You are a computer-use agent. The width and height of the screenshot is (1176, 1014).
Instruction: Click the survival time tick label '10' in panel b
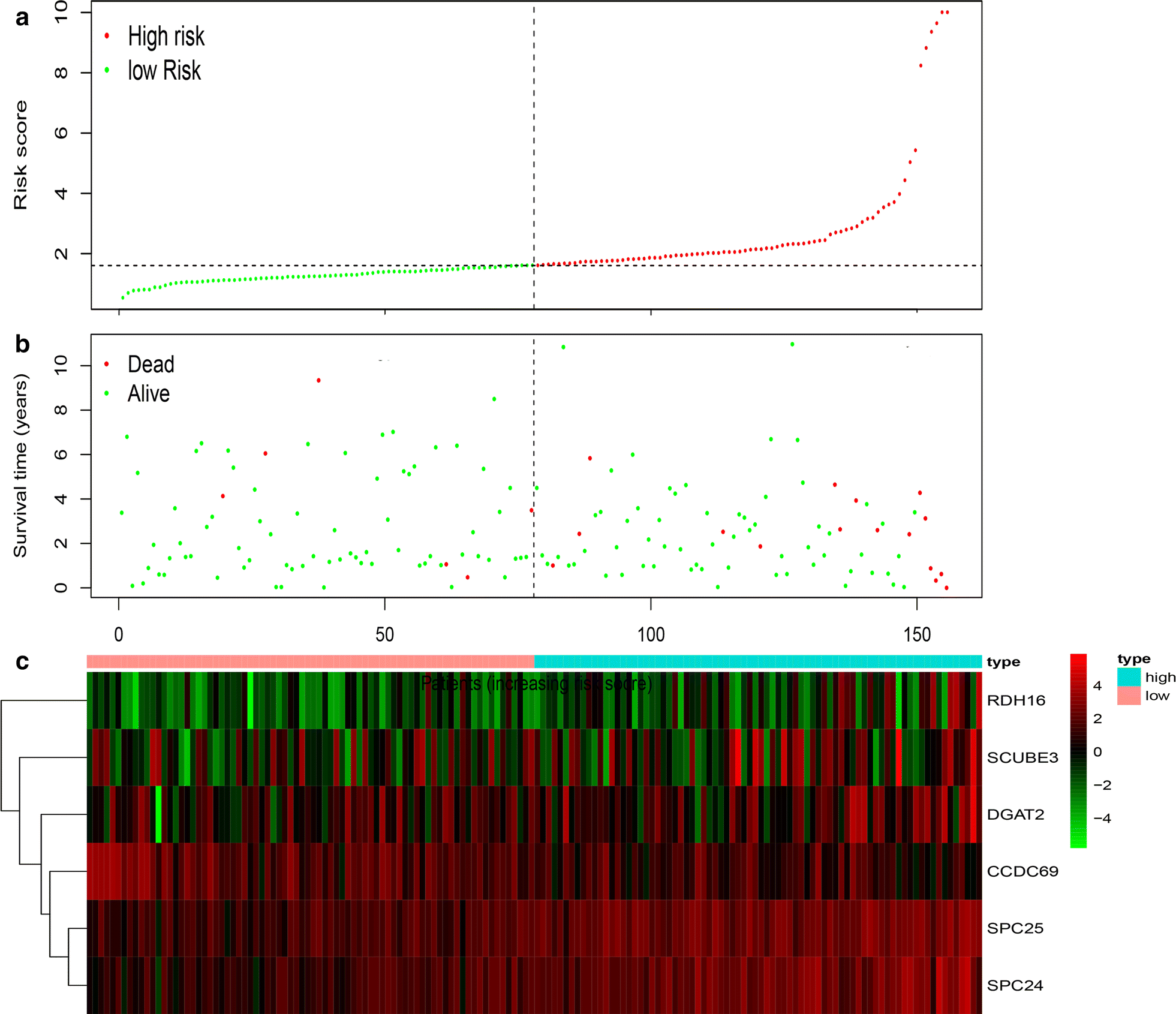click(x=61, y=365)
